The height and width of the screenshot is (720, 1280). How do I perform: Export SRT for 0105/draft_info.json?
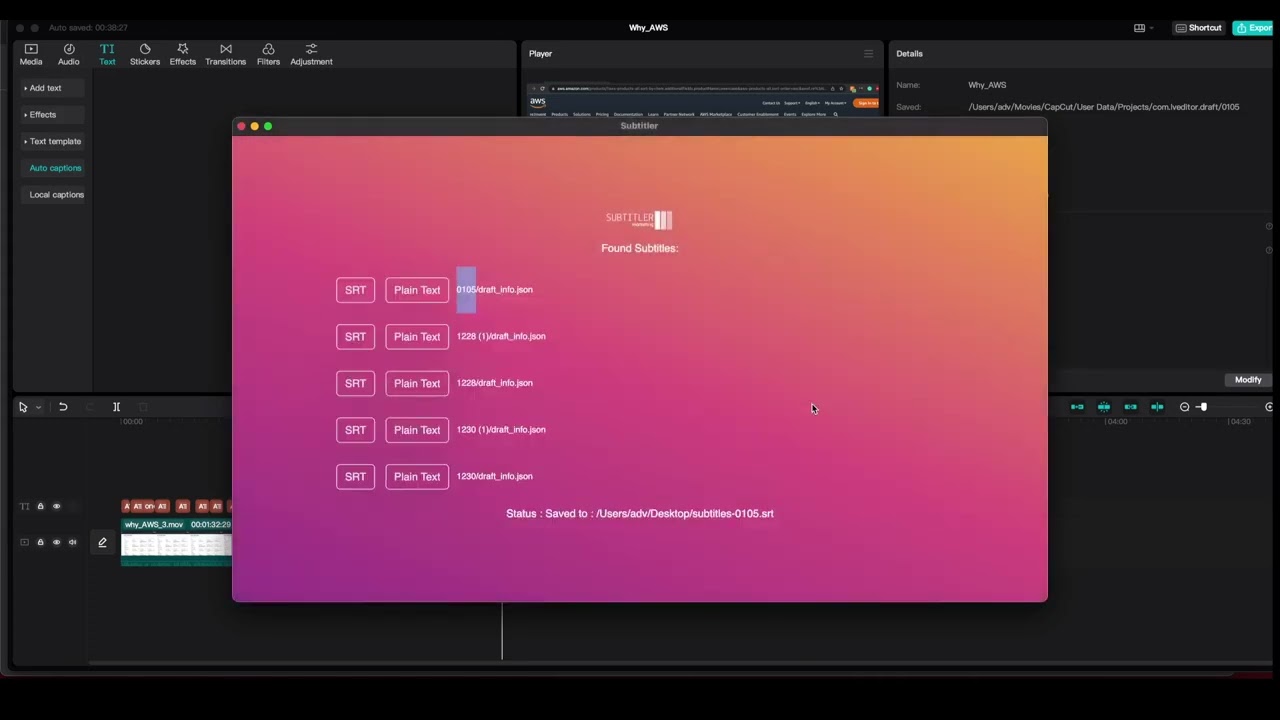tap(355, 290)
